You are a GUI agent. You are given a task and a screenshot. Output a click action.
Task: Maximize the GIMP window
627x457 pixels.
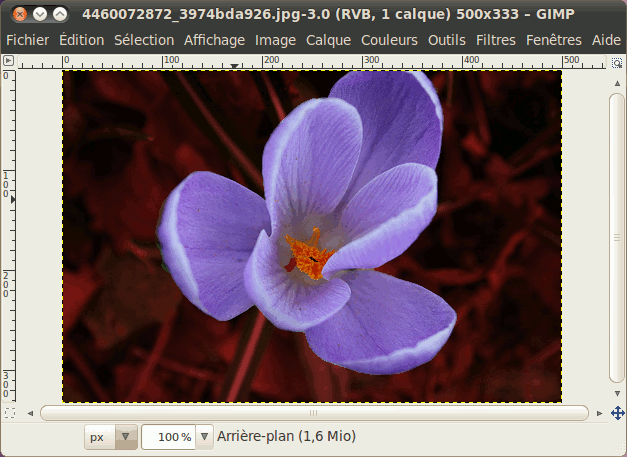[60, 14]
